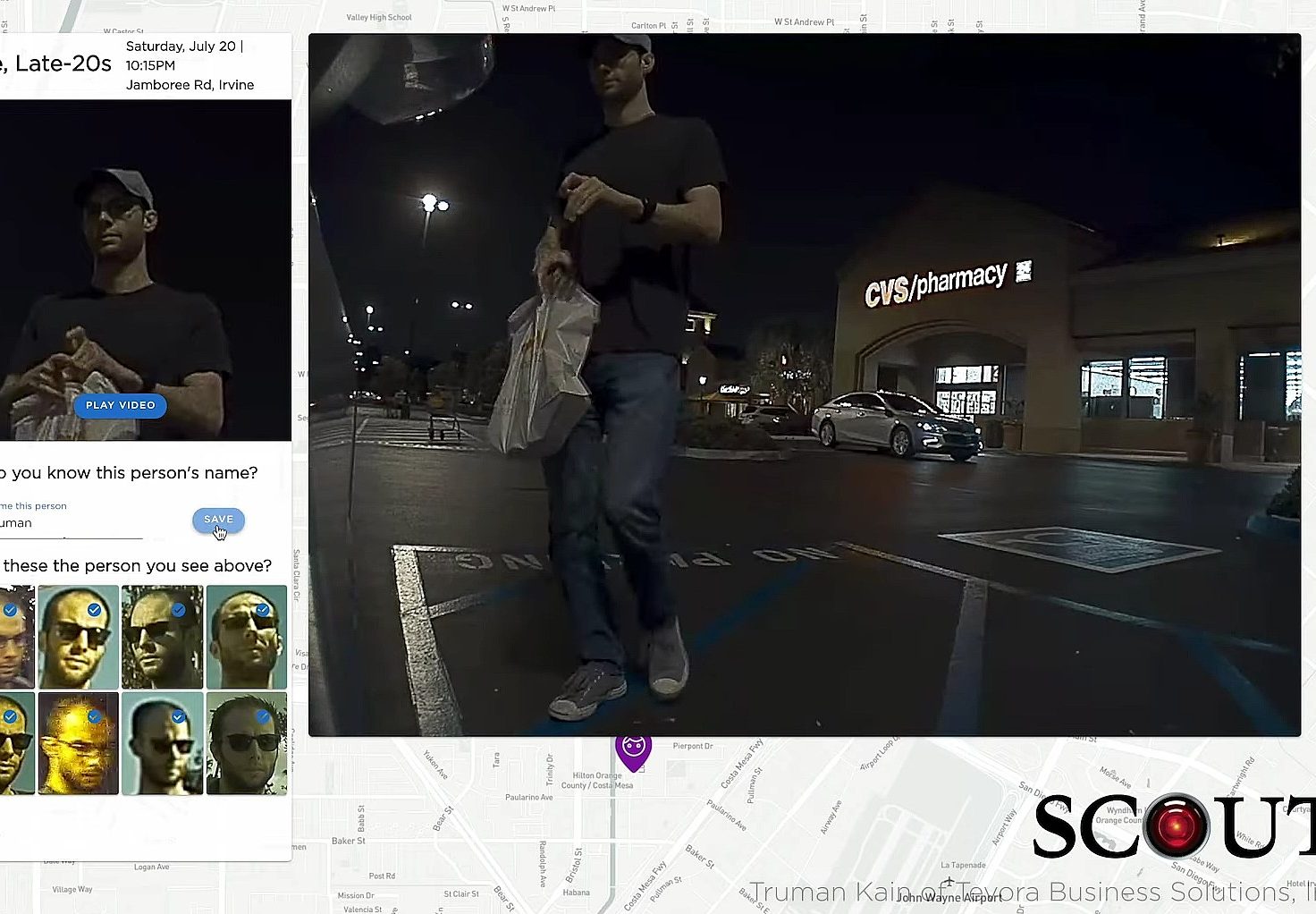The image size is (1316, 914).
Task: Click the SAVE button beside name field
Action: coord(218,520)
